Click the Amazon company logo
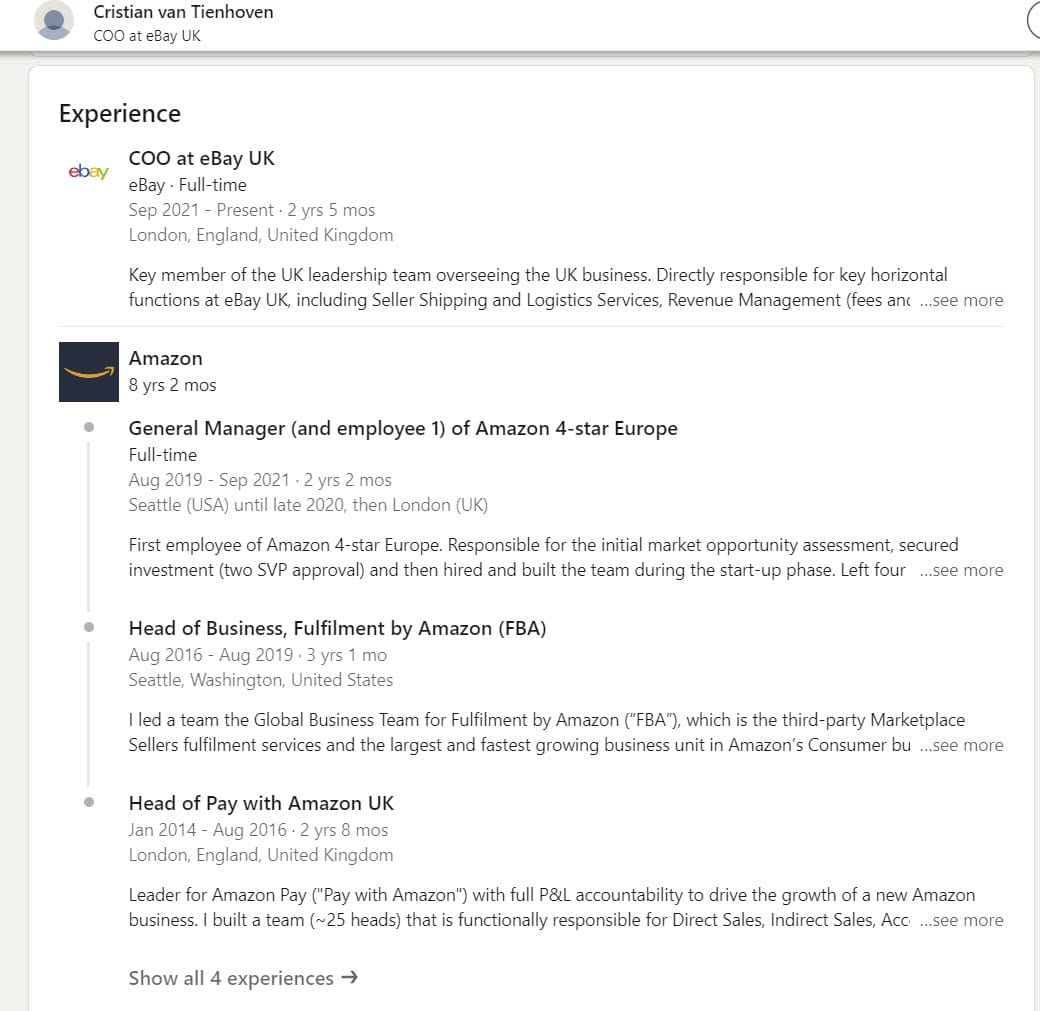This screenshot has width=1040, height=1011. pyautogui.click(x=88, y=372)
